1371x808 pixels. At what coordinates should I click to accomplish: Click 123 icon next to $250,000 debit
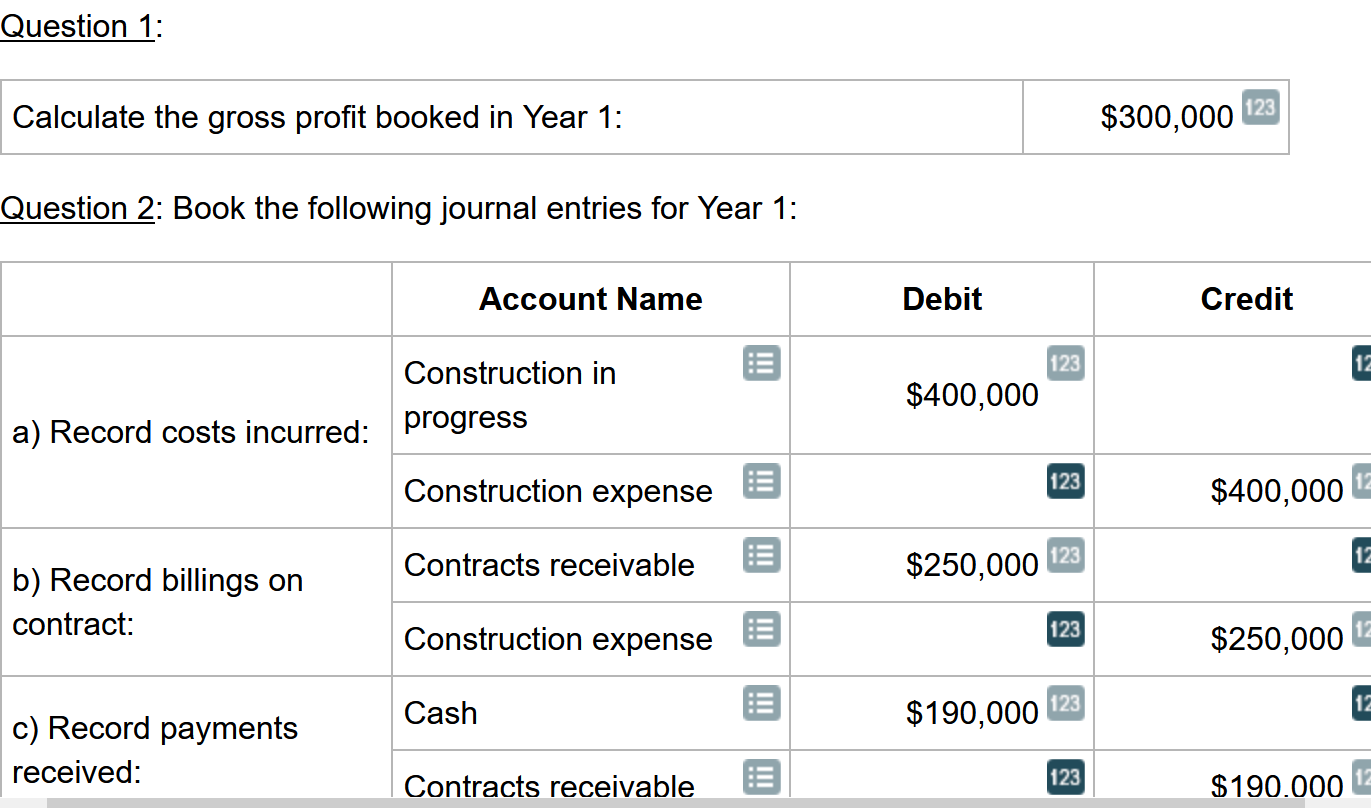(1065, 554)
